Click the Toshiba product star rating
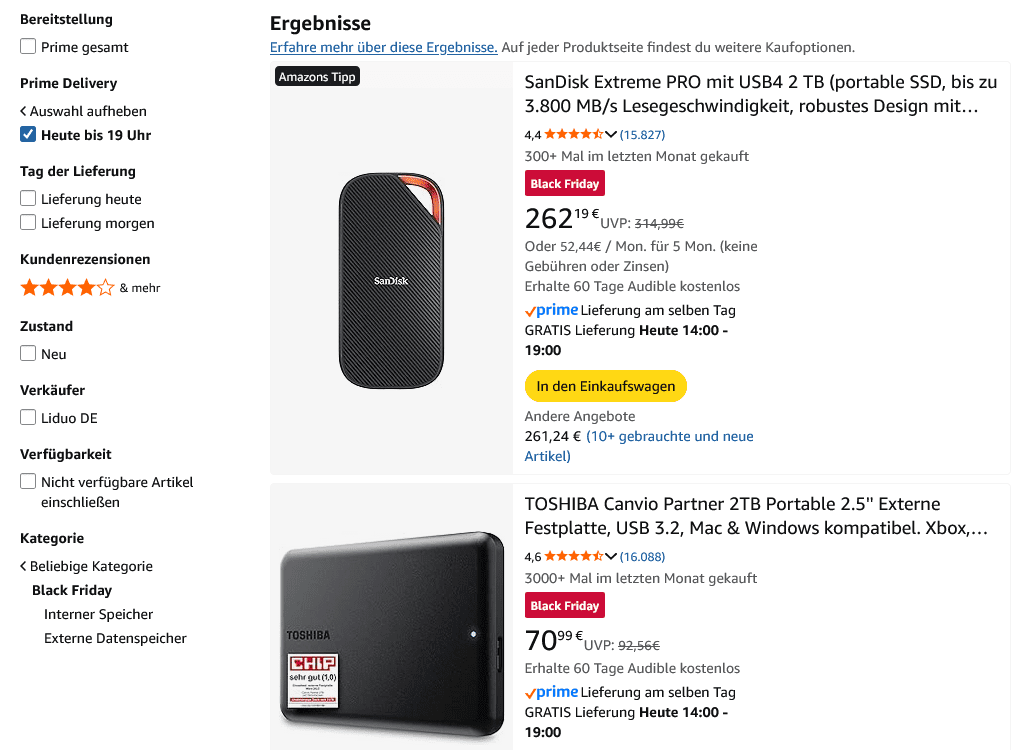 572,556
